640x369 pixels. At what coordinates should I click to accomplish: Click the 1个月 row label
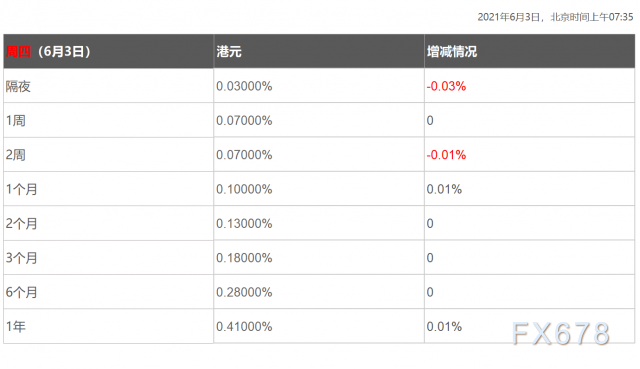21,189
